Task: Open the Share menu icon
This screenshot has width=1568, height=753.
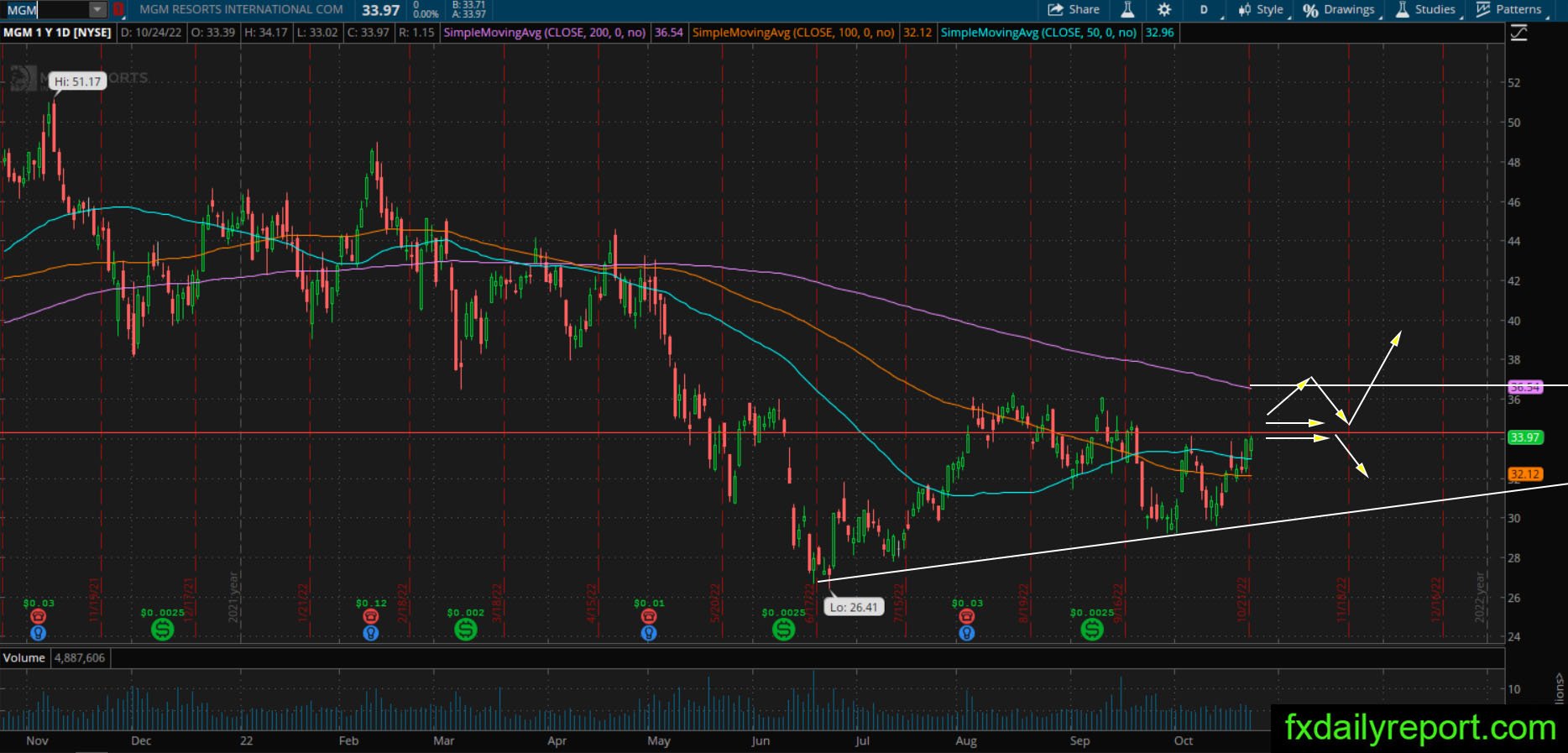Action: [x=1055, y=9]
